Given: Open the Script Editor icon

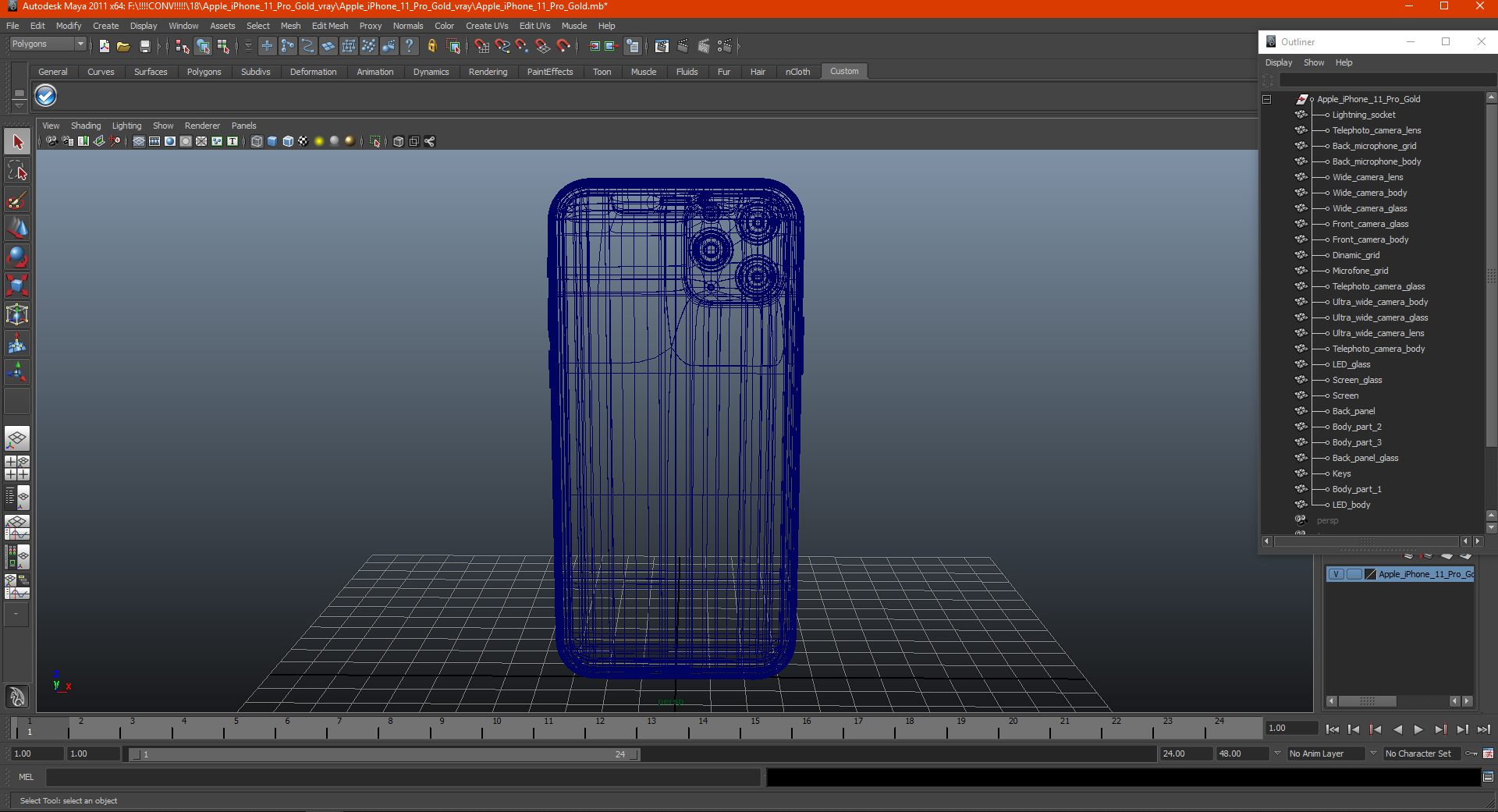Looking at the screenshot, I should 1488,777.
